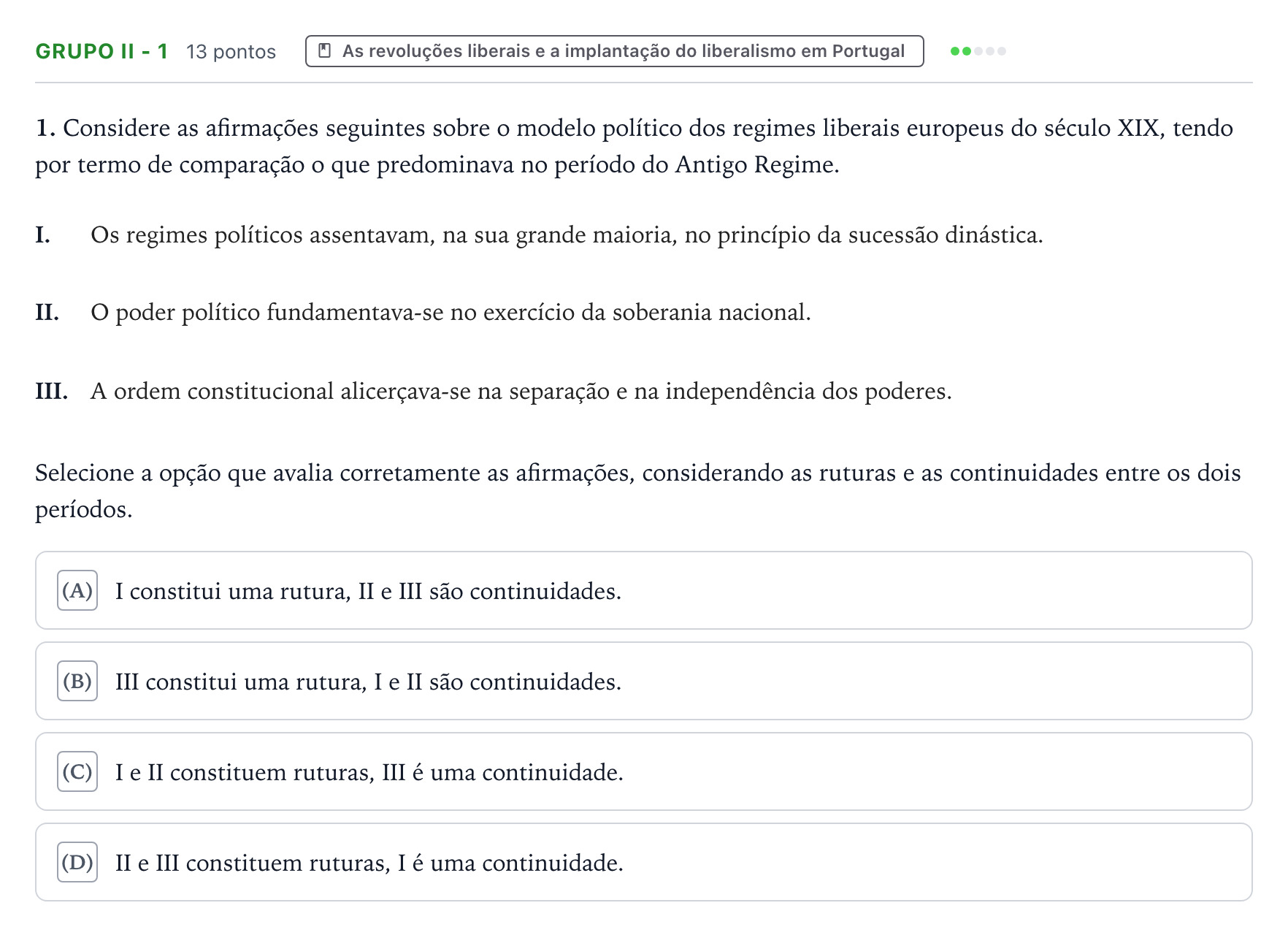Click the instruction 'Selecione a opção que avalia'
This screenshot has height=938, width=1288.
tap(637, 491)
